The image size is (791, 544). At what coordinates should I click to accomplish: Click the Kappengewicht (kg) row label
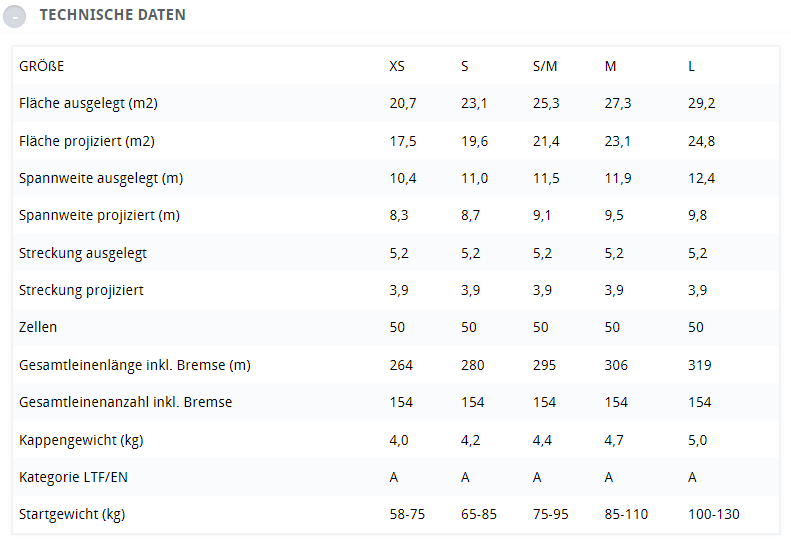point(81,440)
